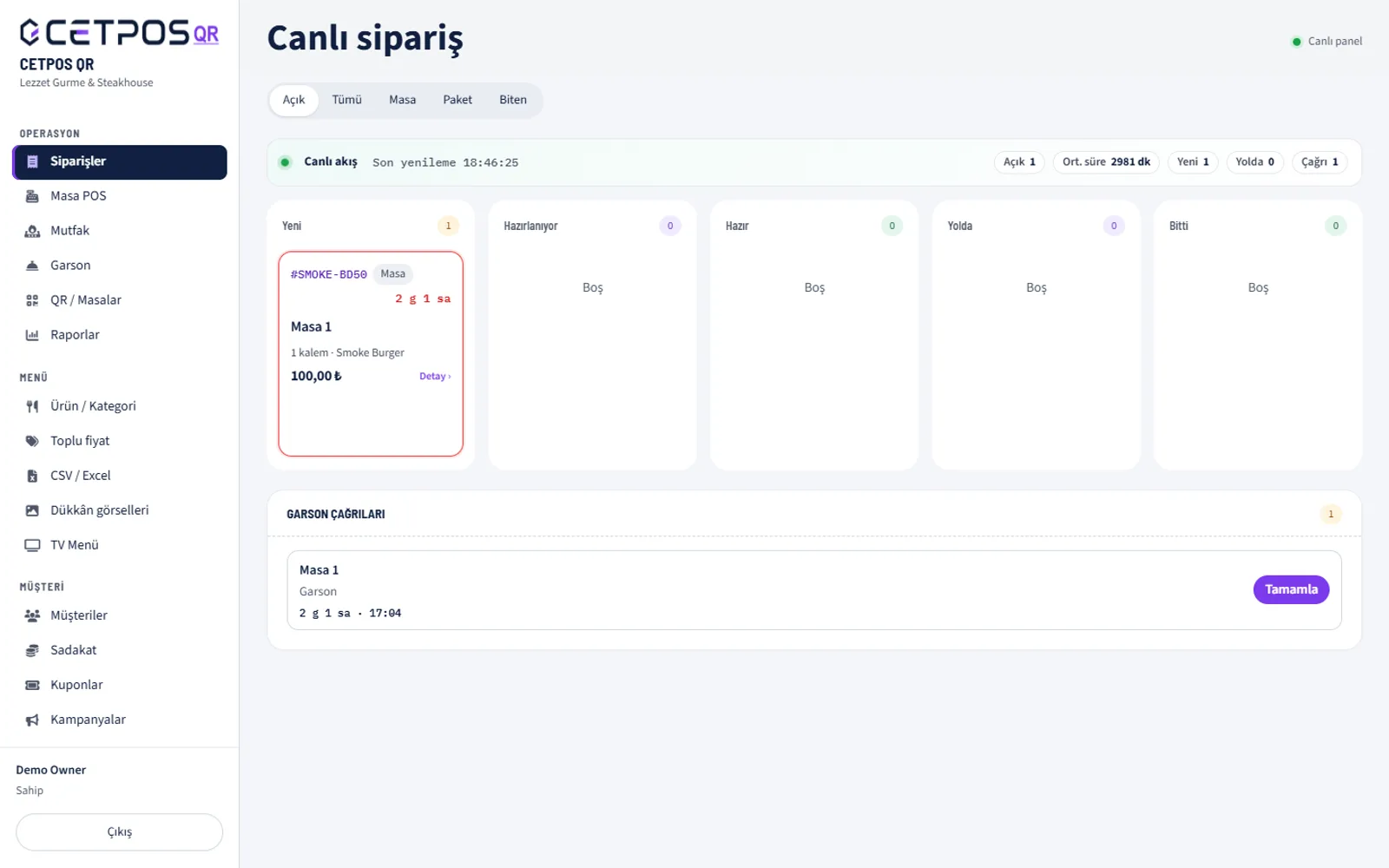Screen dimensions: 1389x868
Task: Click the Bitti column header
Action: click(x=1178, y=226)
